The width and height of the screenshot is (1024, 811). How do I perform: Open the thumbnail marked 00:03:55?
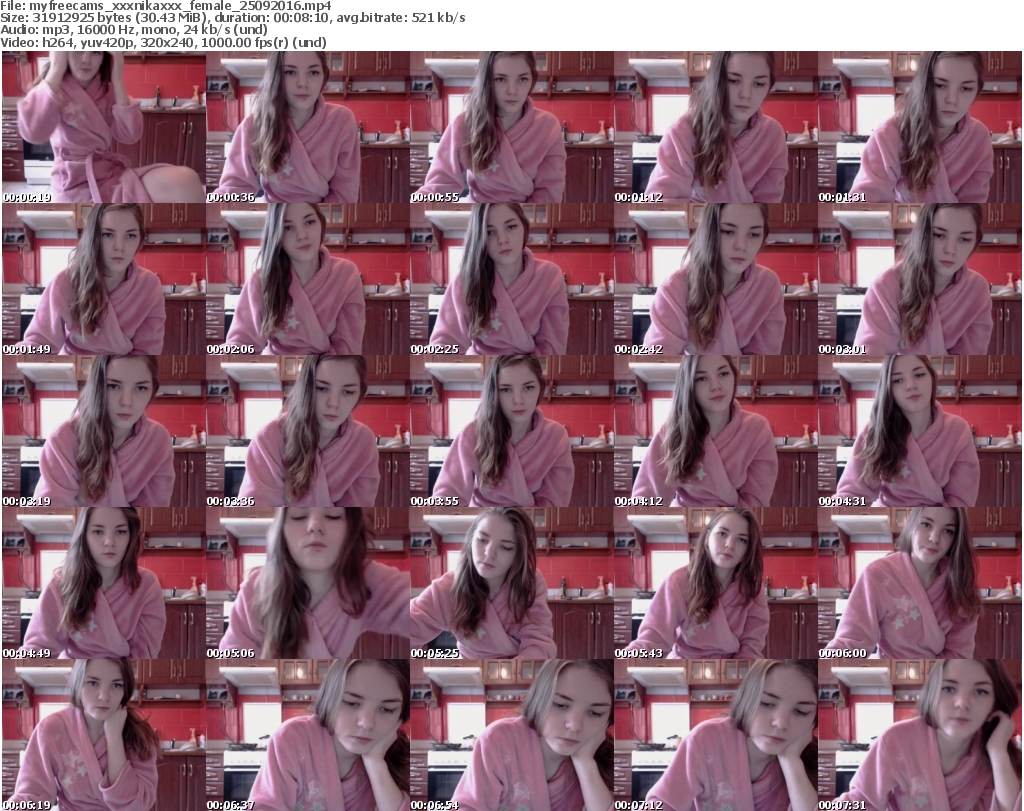[511, 430]
